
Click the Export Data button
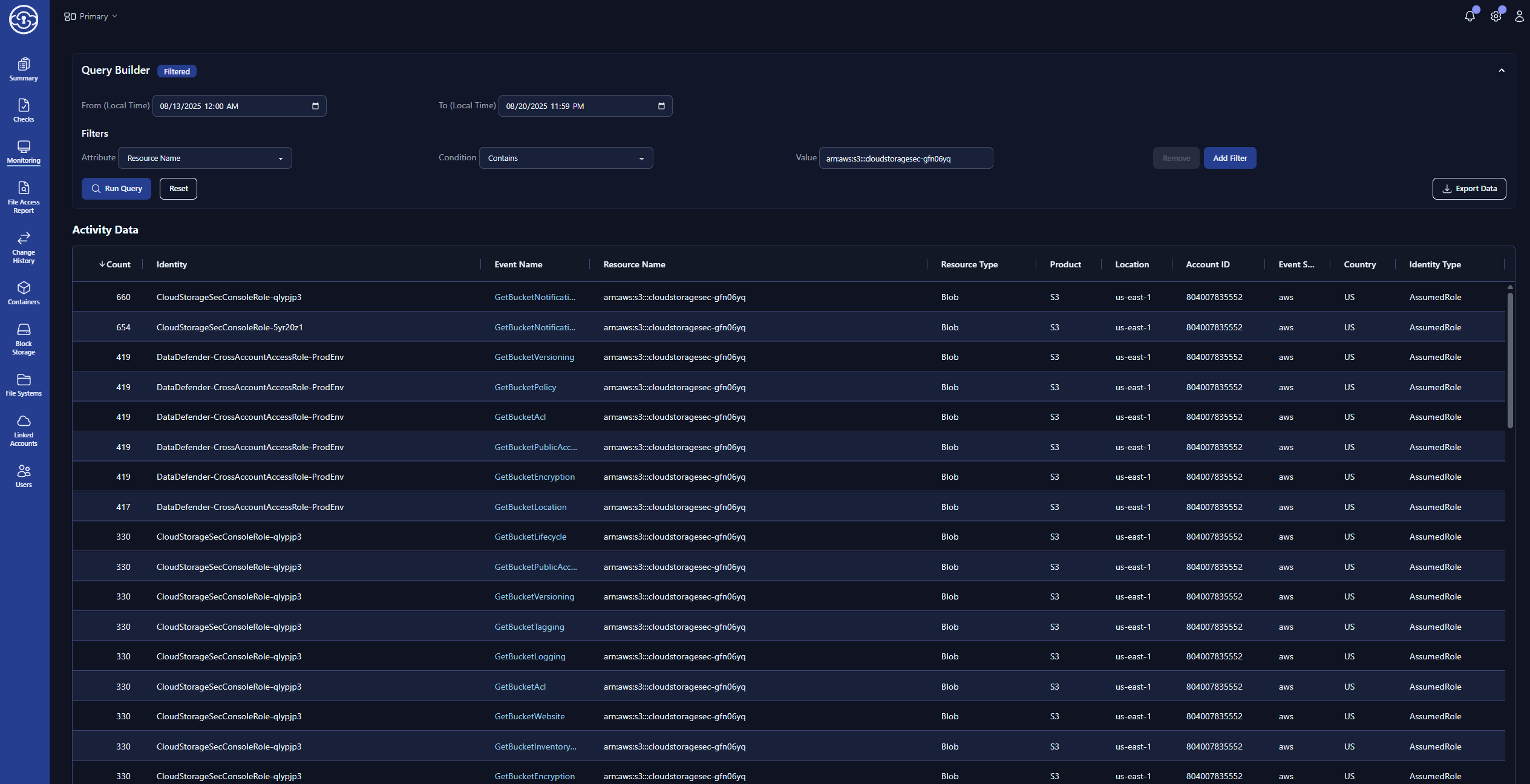[x=1470, y=189]
